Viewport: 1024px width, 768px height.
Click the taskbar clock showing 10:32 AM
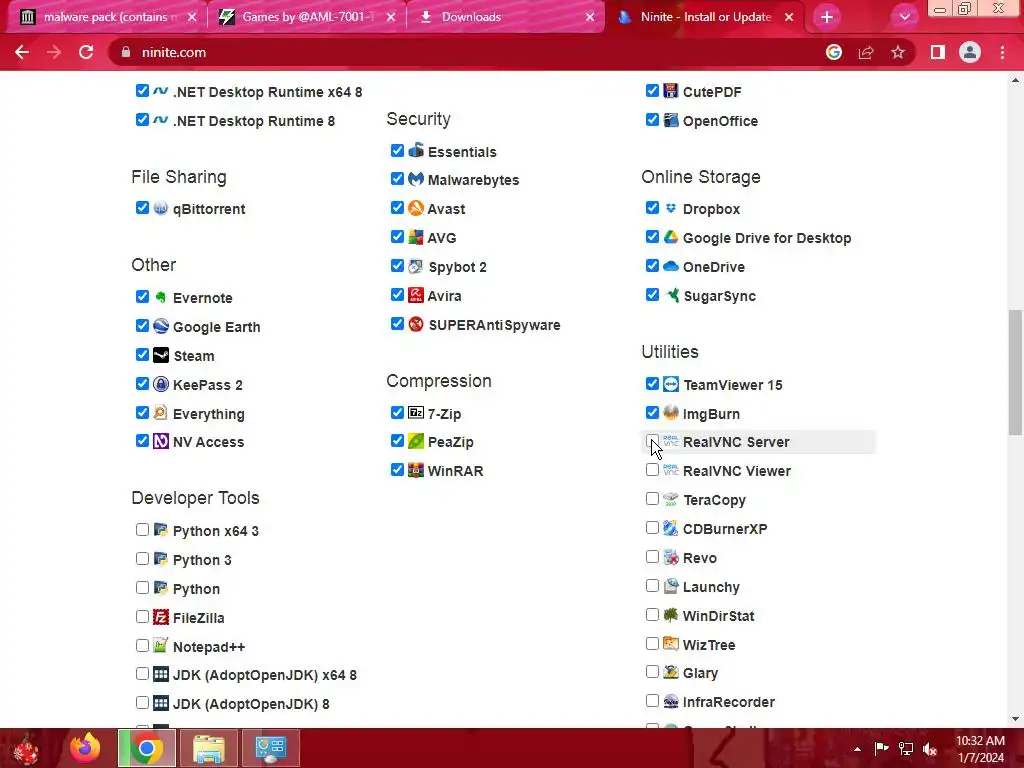980,748
